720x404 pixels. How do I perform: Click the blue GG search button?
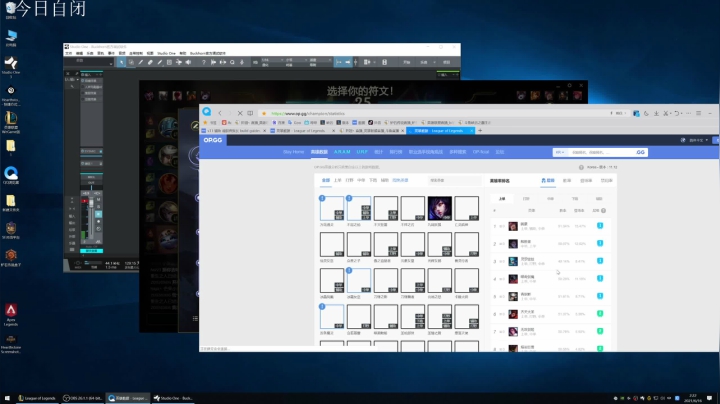point(640,152)
